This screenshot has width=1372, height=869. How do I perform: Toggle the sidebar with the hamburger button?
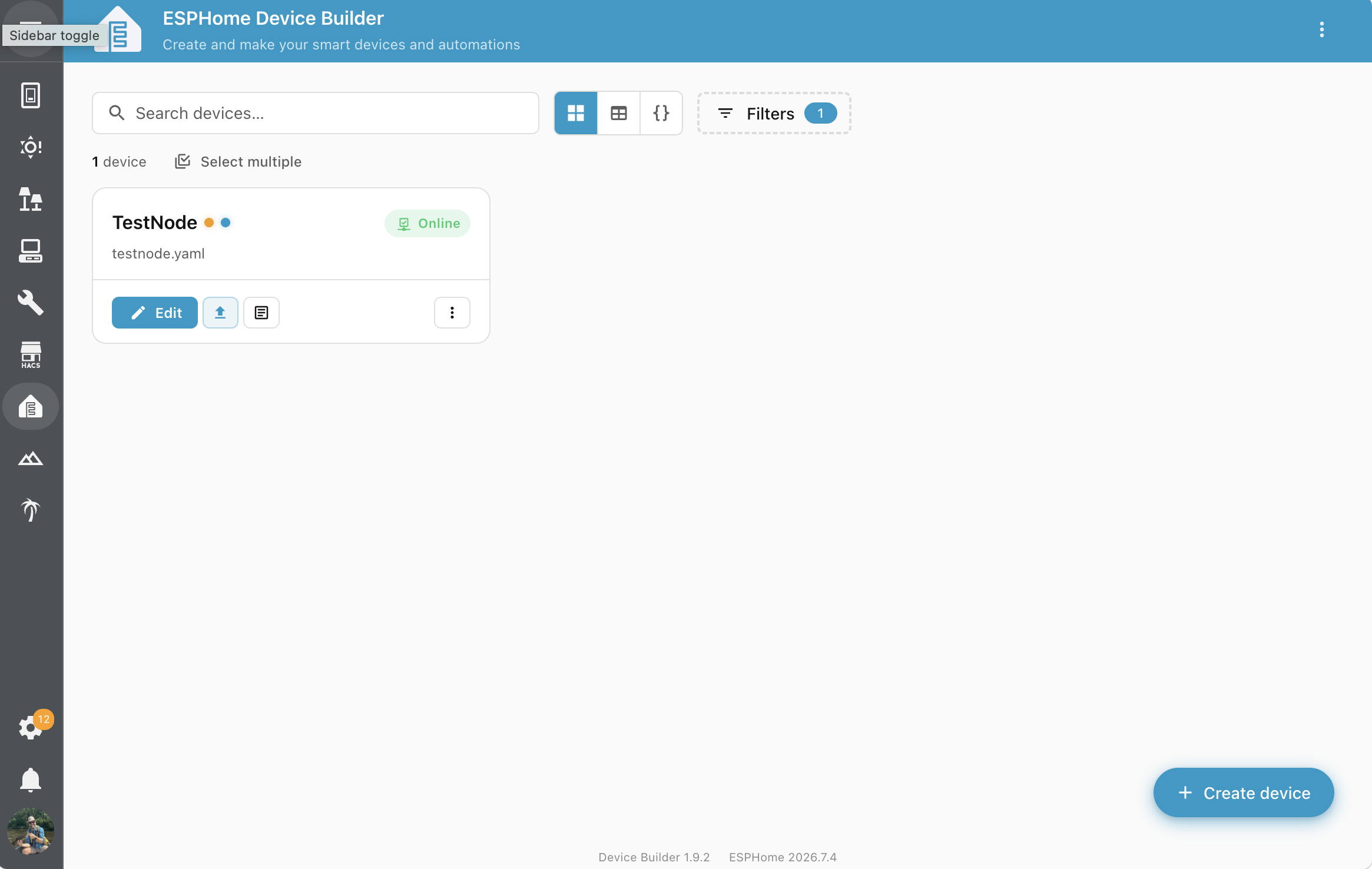pyautogui.click(x=31, y=28)
